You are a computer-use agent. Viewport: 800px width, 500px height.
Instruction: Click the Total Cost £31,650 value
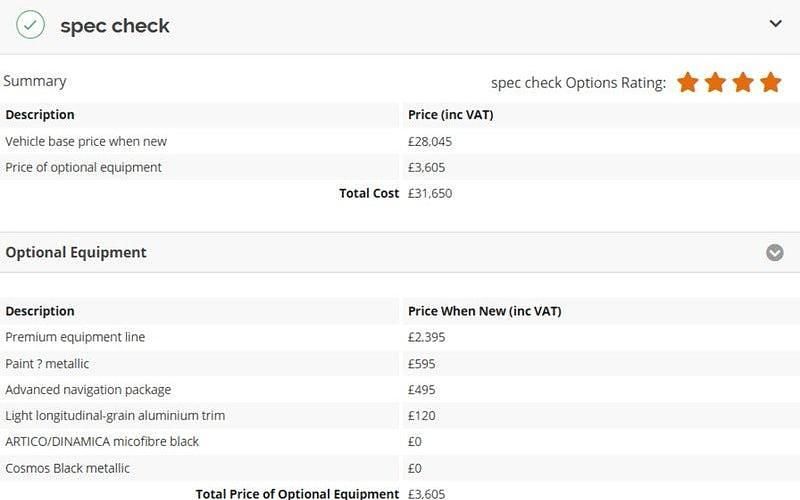coord(430,193)
